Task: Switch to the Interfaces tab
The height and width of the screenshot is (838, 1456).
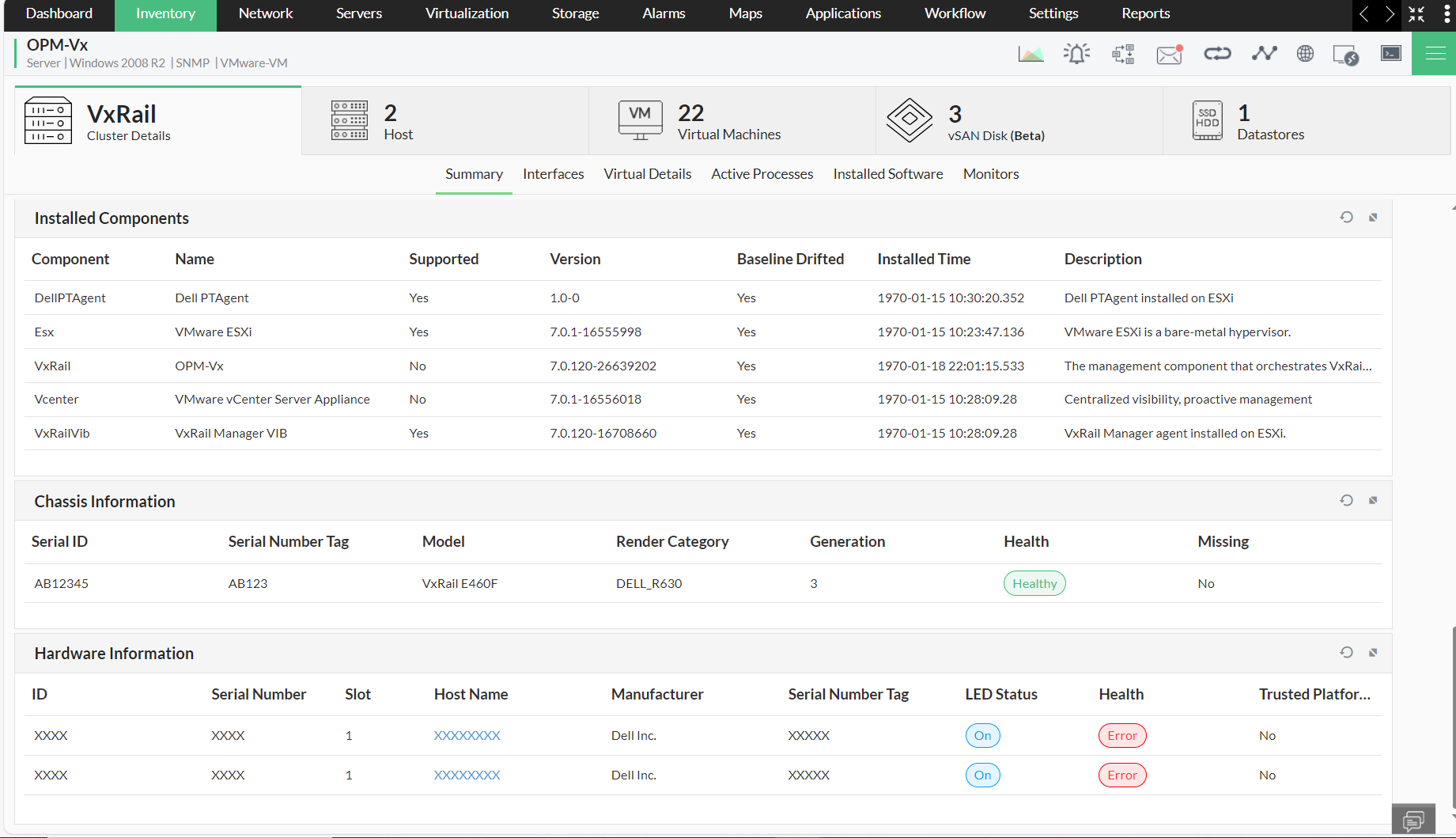Action: 553,174
